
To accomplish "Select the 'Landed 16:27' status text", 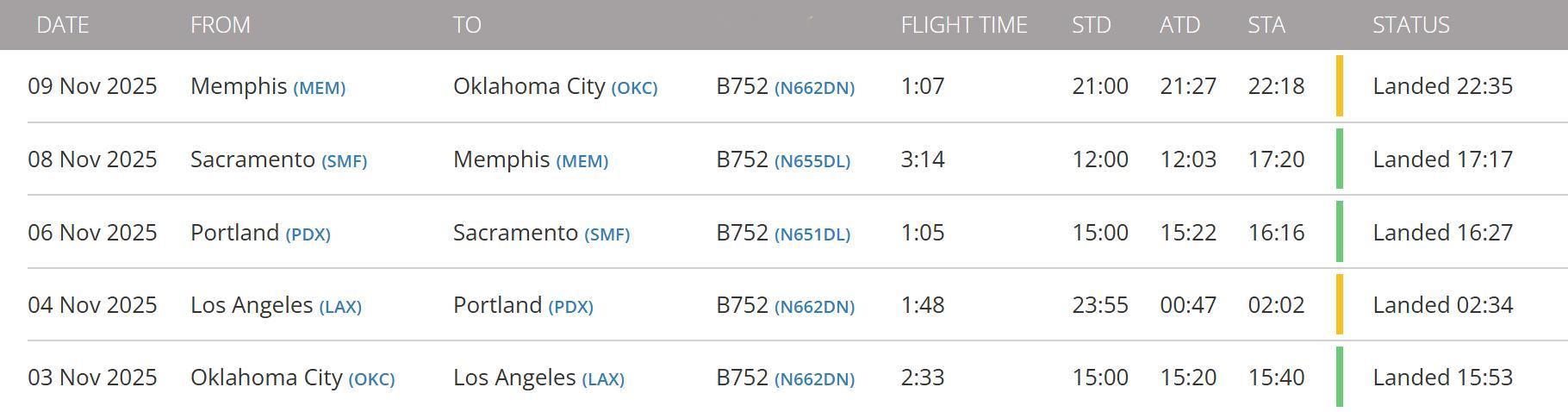I will [1442, 233].
